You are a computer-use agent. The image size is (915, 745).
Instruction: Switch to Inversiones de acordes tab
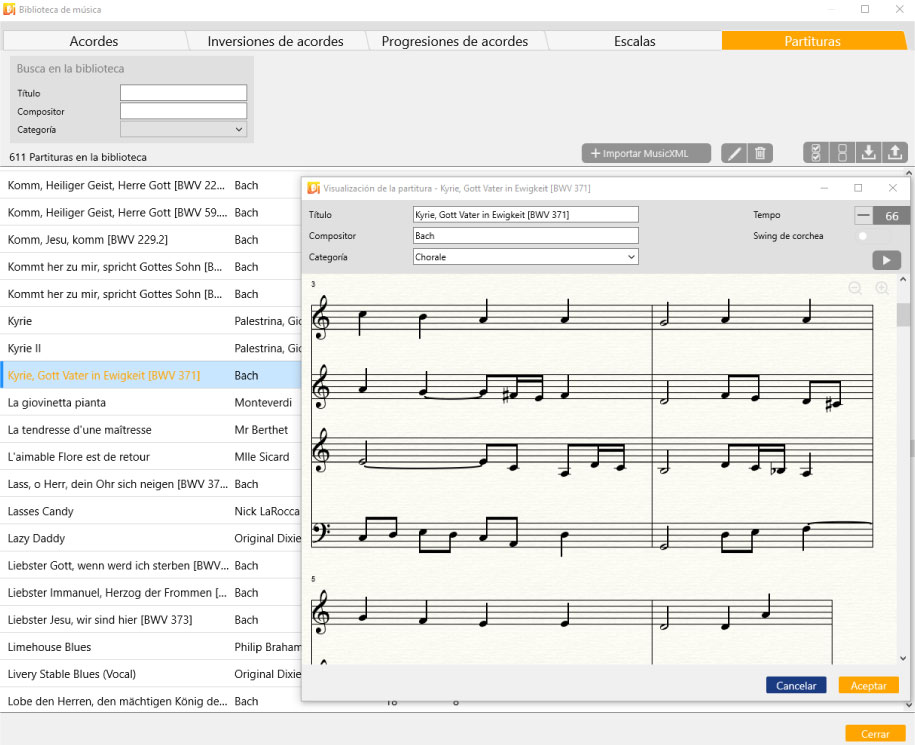click(275, 41)
